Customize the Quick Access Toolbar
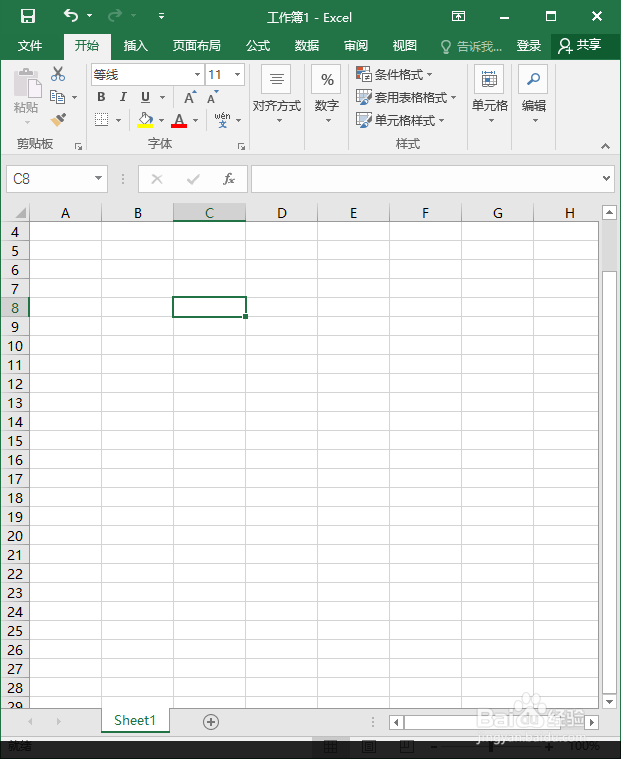621x759 pixels. [x=161, y=16]
